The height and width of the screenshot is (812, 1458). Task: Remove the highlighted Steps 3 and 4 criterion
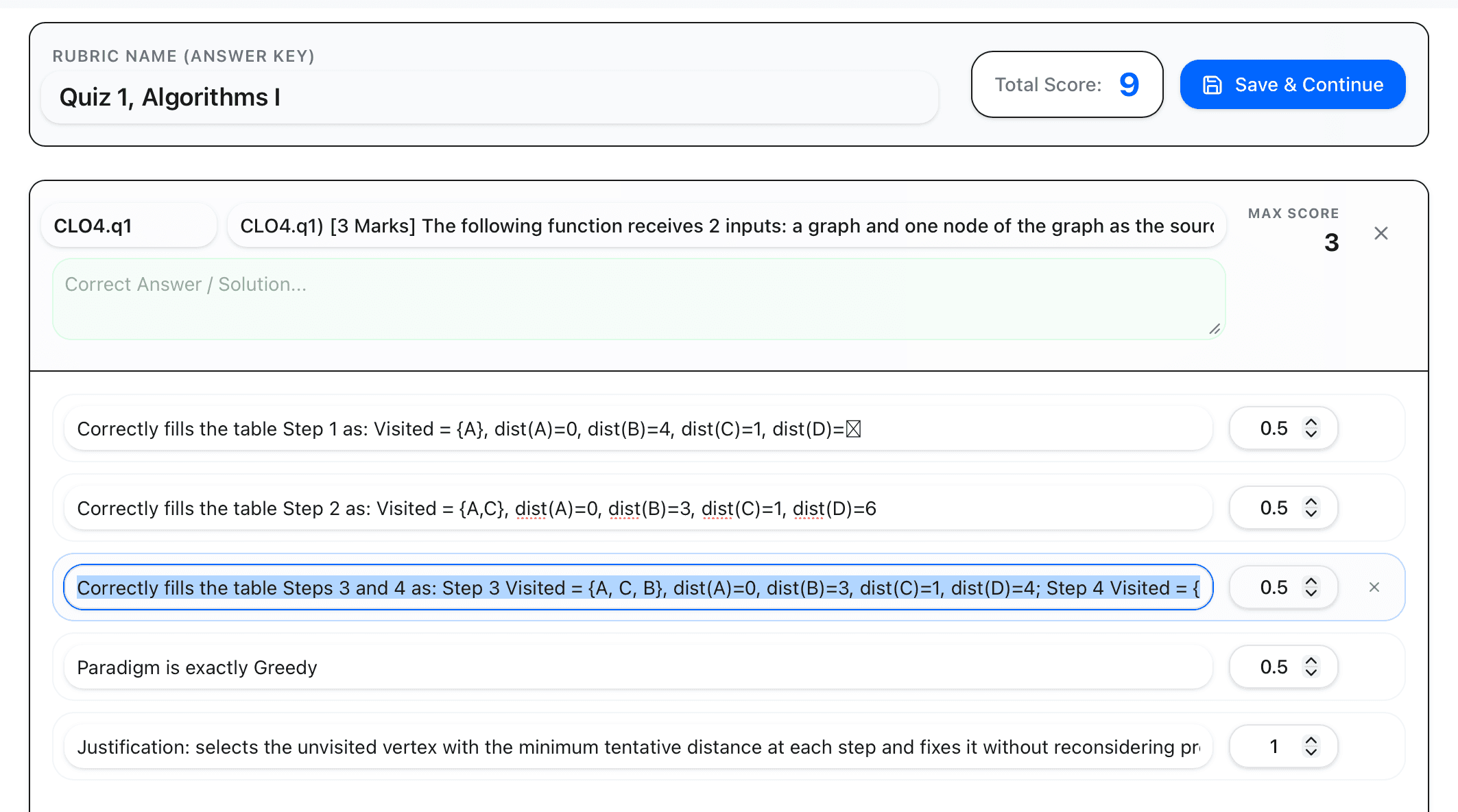point(1374,587)
